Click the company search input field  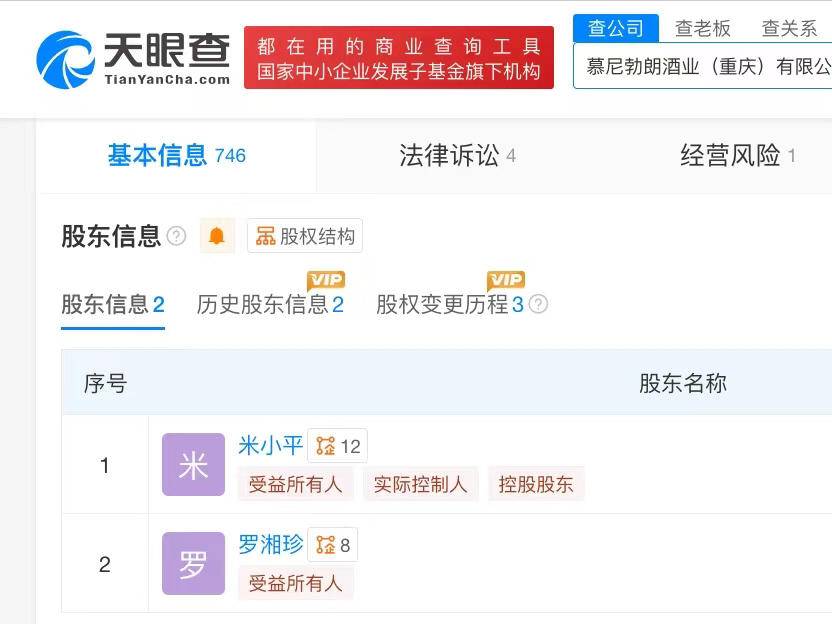705,66
